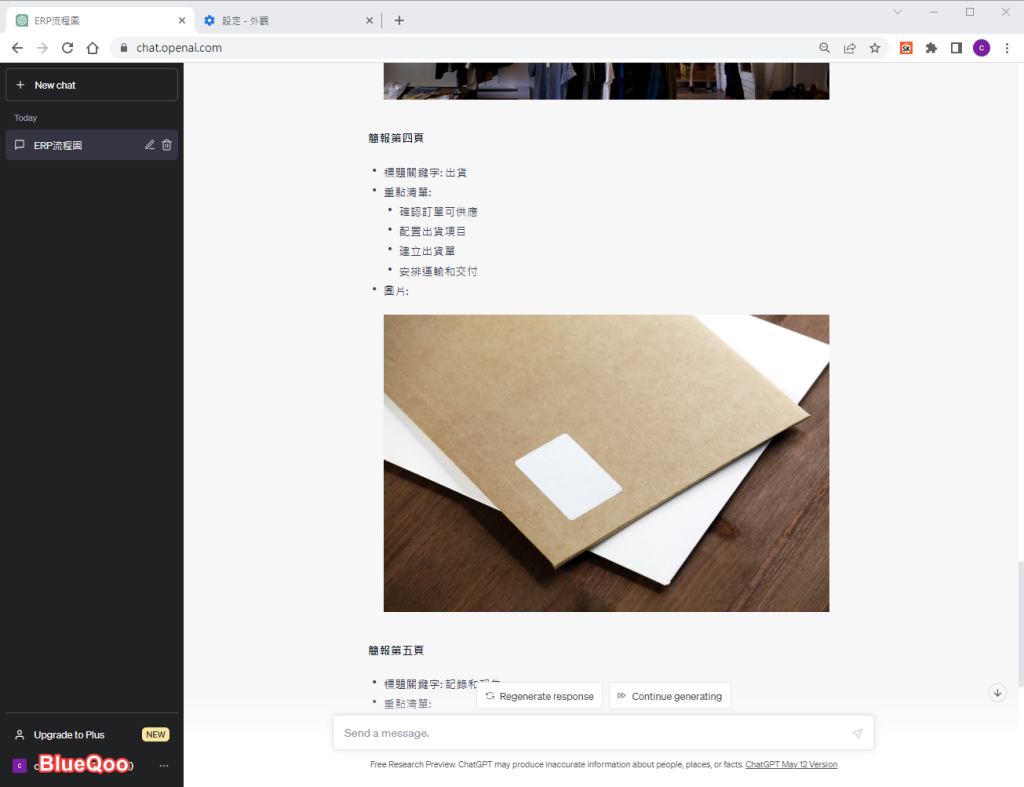This screenshot has width=1024, height=787.
Task: Click the share page icon in address bar
Action: [849, 48]
